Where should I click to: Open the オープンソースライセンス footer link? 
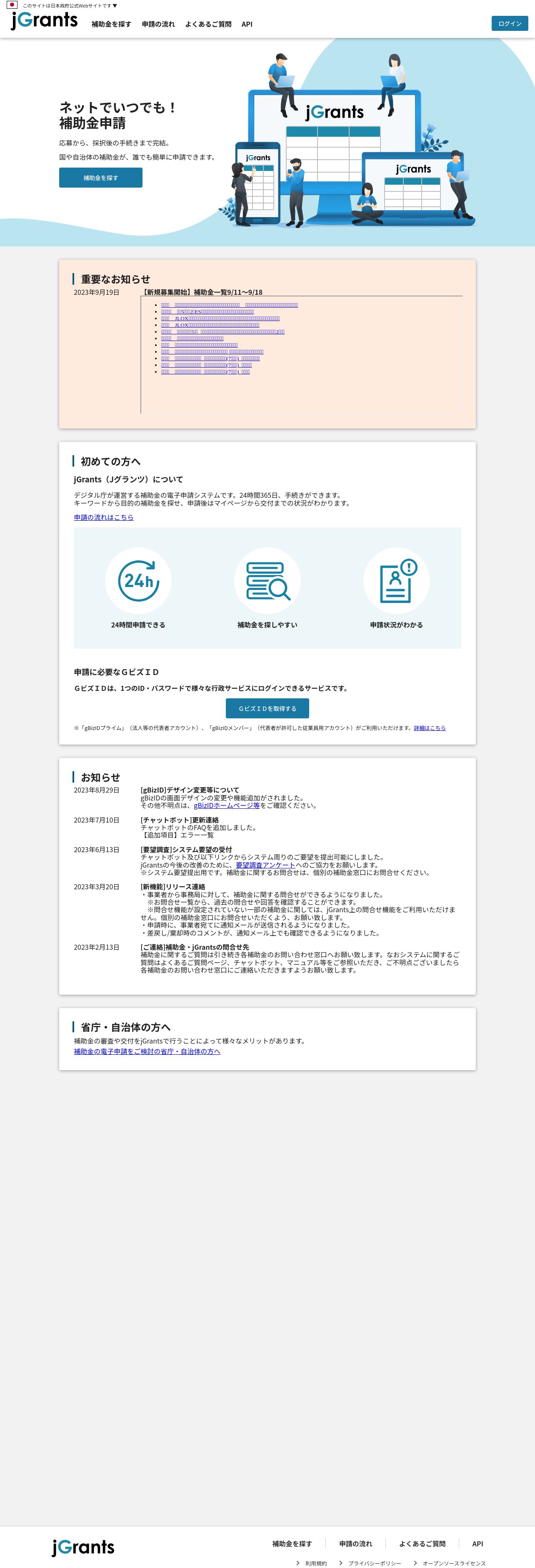click(x=454, y=1563)
